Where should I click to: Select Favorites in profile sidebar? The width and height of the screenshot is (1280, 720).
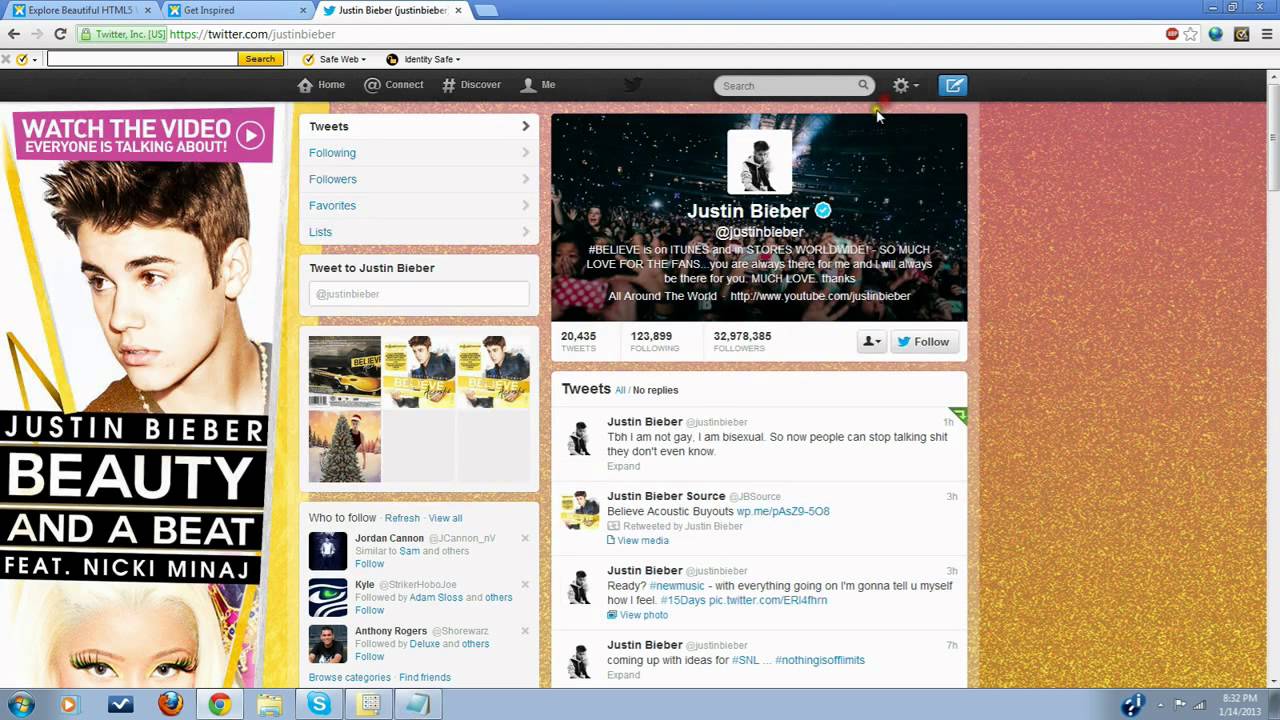click(419, 205)
